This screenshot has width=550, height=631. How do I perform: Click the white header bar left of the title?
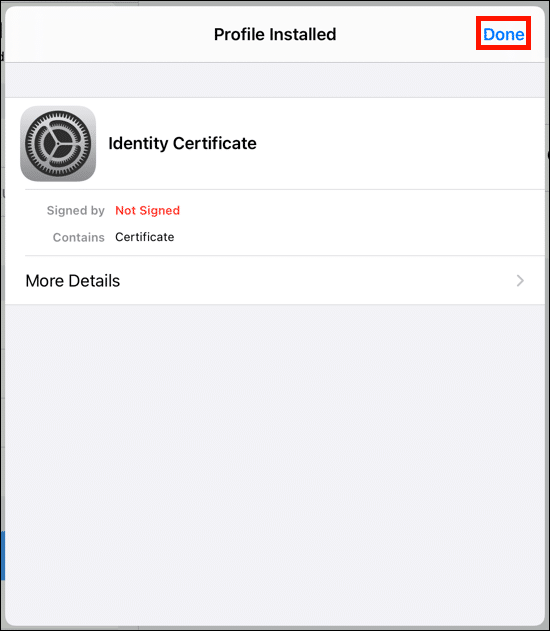coord(109,34)
